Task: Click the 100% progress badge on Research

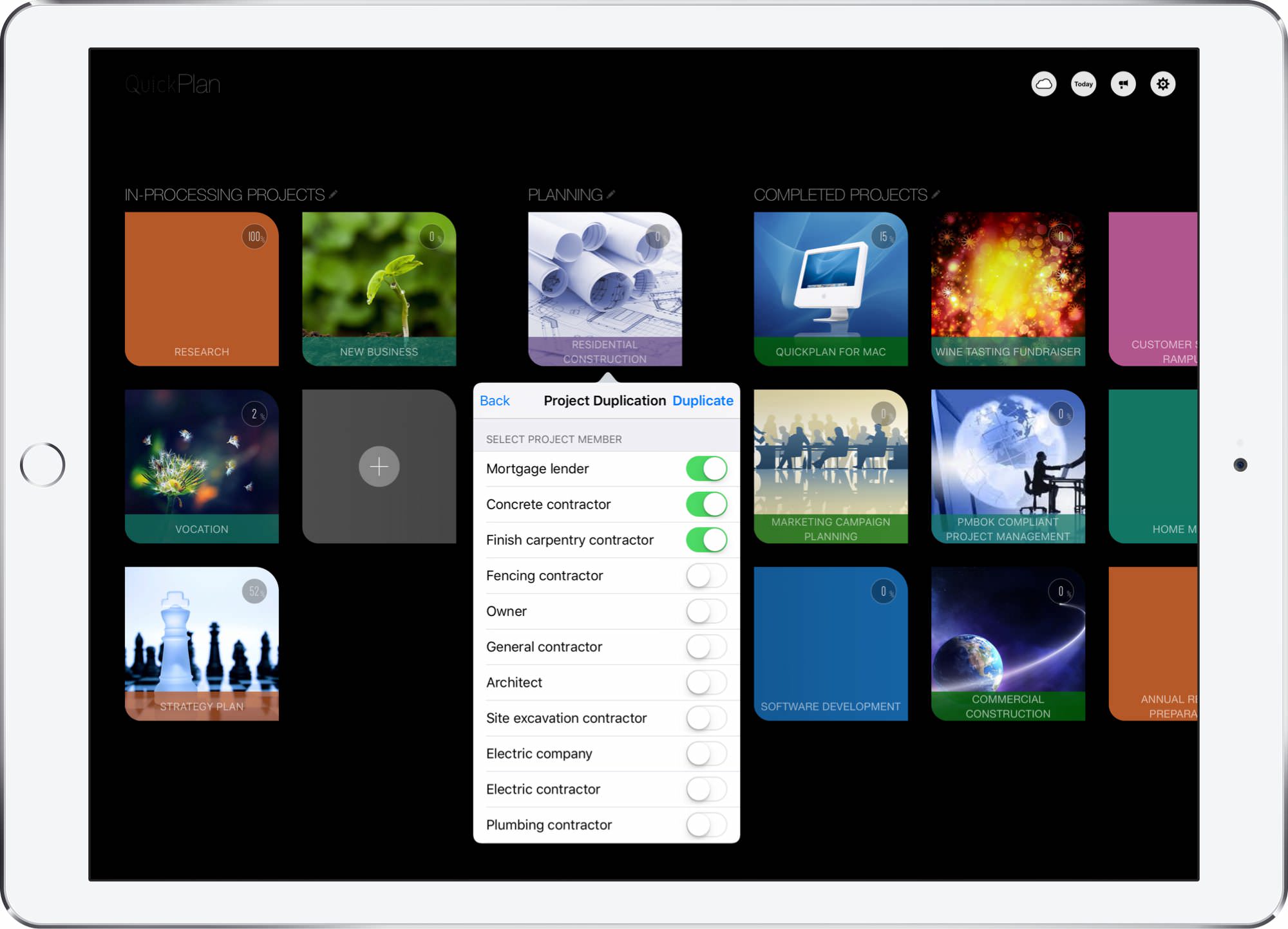Action: (x=254, y=237)
